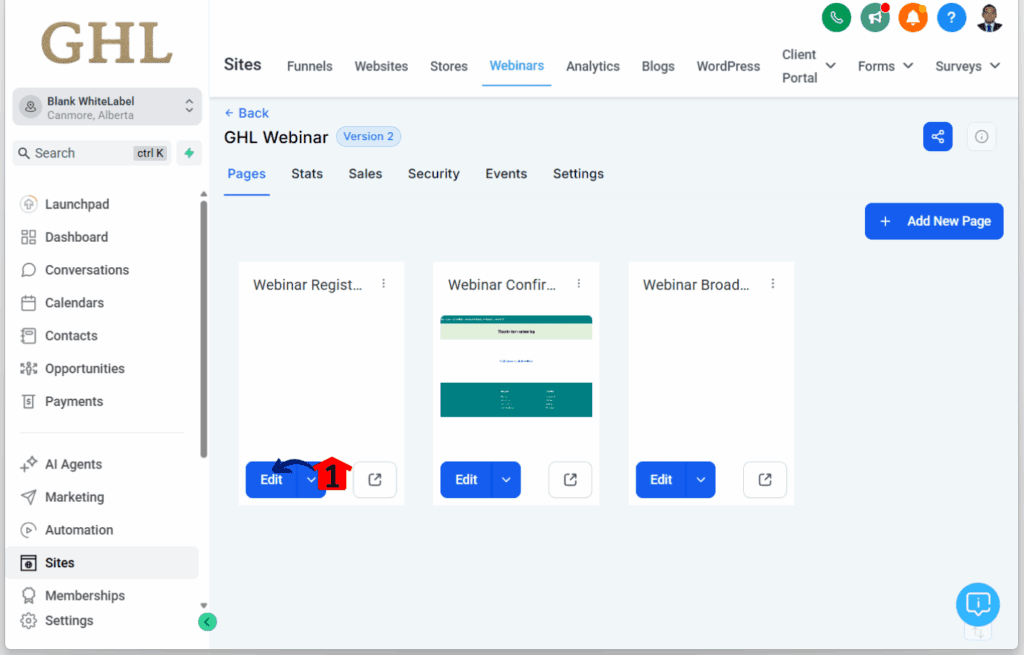Screen dimensions: 1024x655
Task: Click the sidebar vertical scrollbar
Action: [204, 328]
